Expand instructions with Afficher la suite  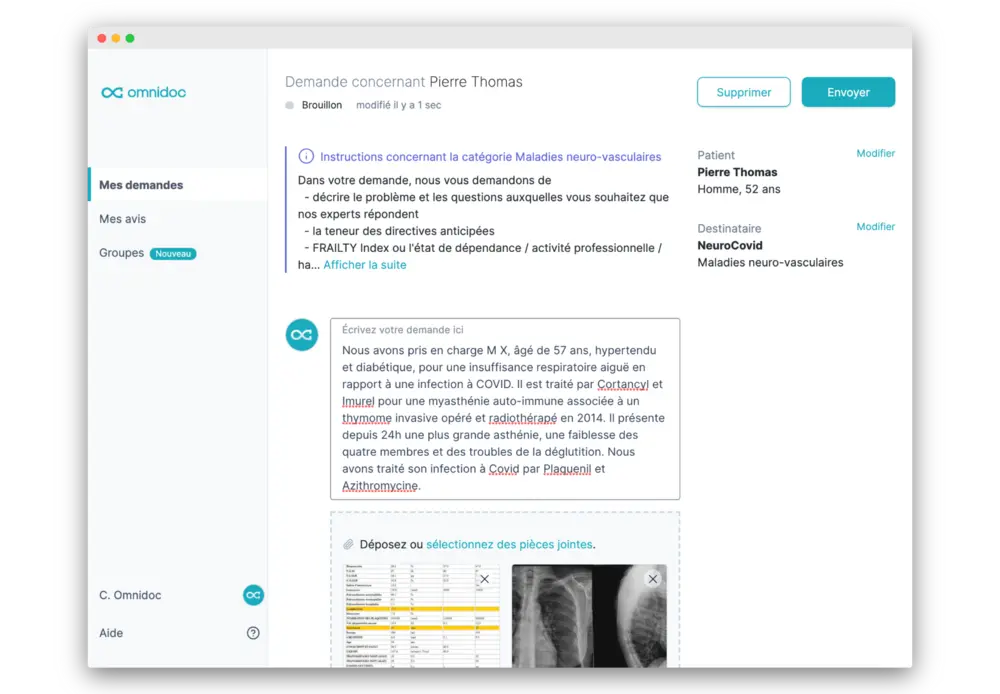(x=365, y=265)
